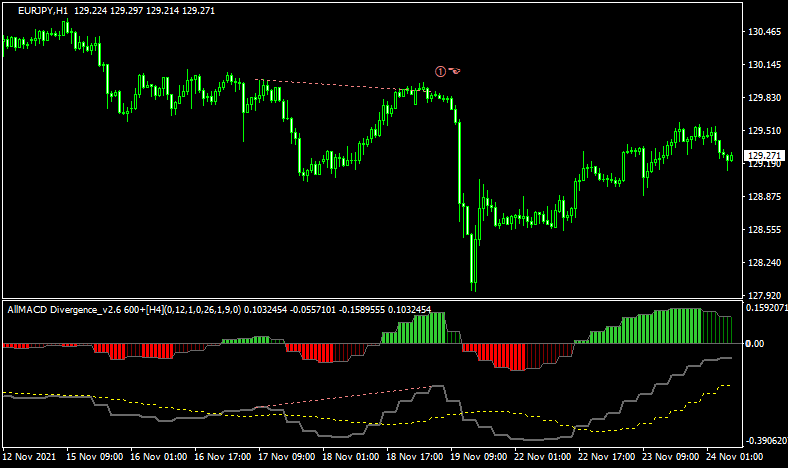Click the pointing hand icon above the candles
Image resolution: width=788 pixels, height=468 pixels.
[x=455, y=70]
